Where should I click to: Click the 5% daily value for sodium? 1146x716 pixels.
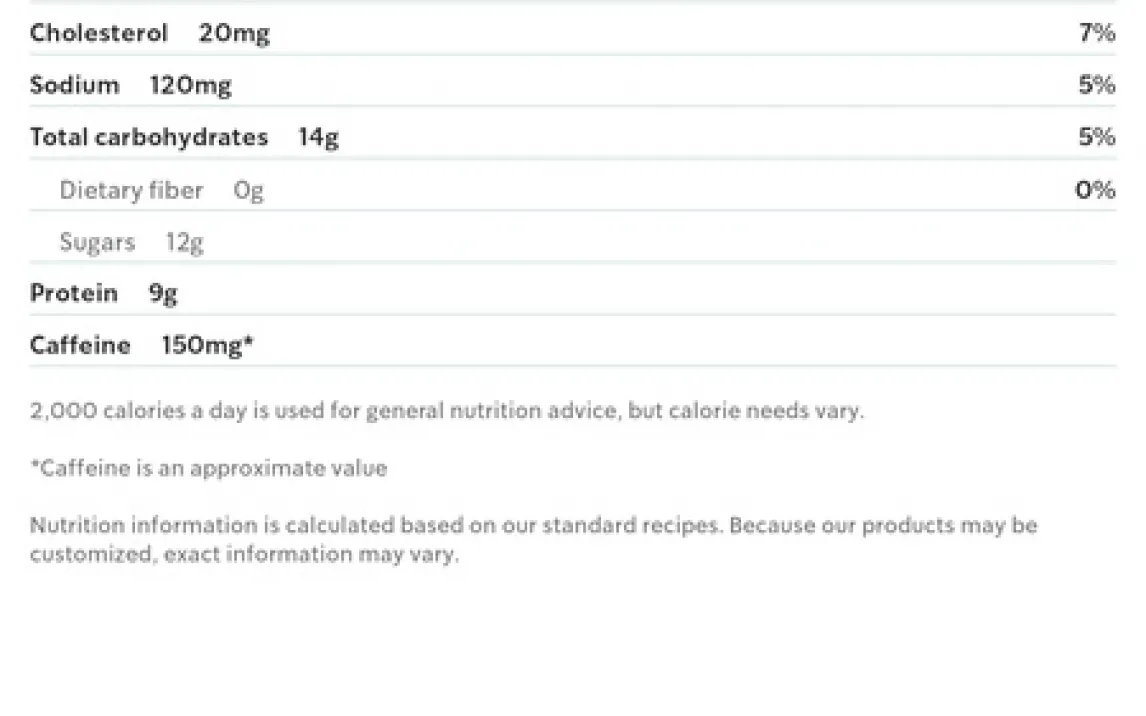tap(1097, 85)
